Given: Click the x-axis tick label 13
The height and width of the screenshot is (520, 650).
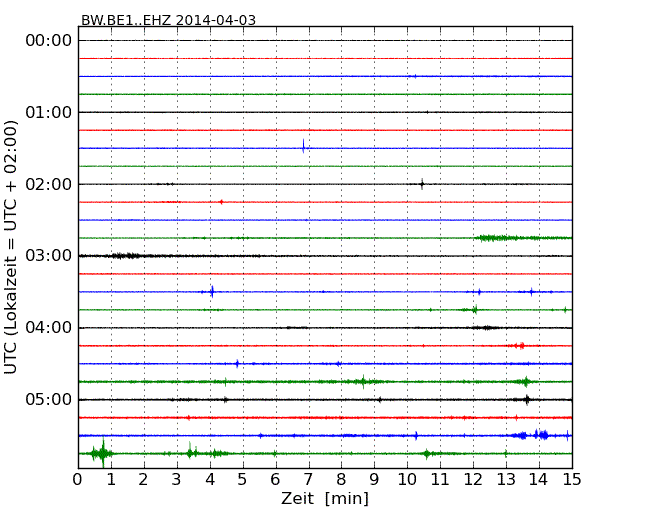Looking at the screenshot, I should point(506,480).
